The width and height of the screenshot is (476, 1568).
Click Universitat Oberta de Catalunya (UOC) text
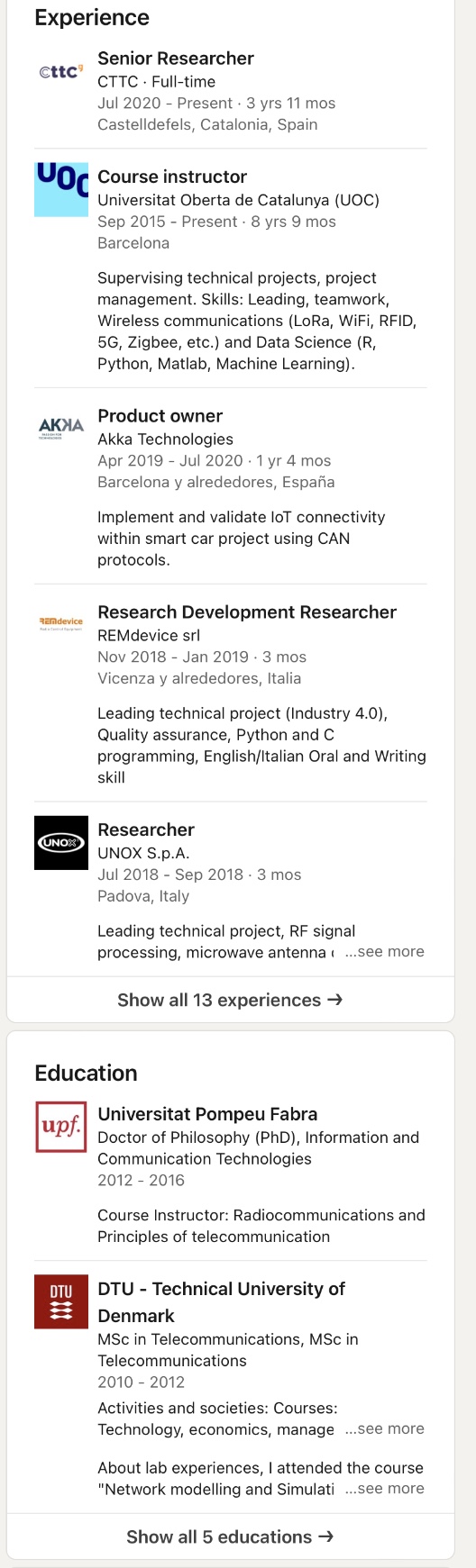pos(238,200)
